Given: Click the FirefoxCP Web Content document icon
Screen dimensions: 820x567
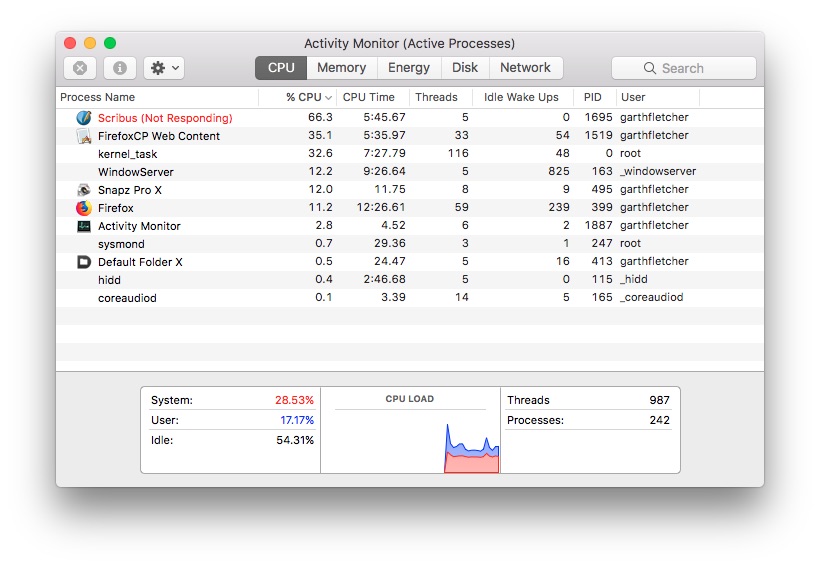Looking at the screenshot, I should [84, 136].
